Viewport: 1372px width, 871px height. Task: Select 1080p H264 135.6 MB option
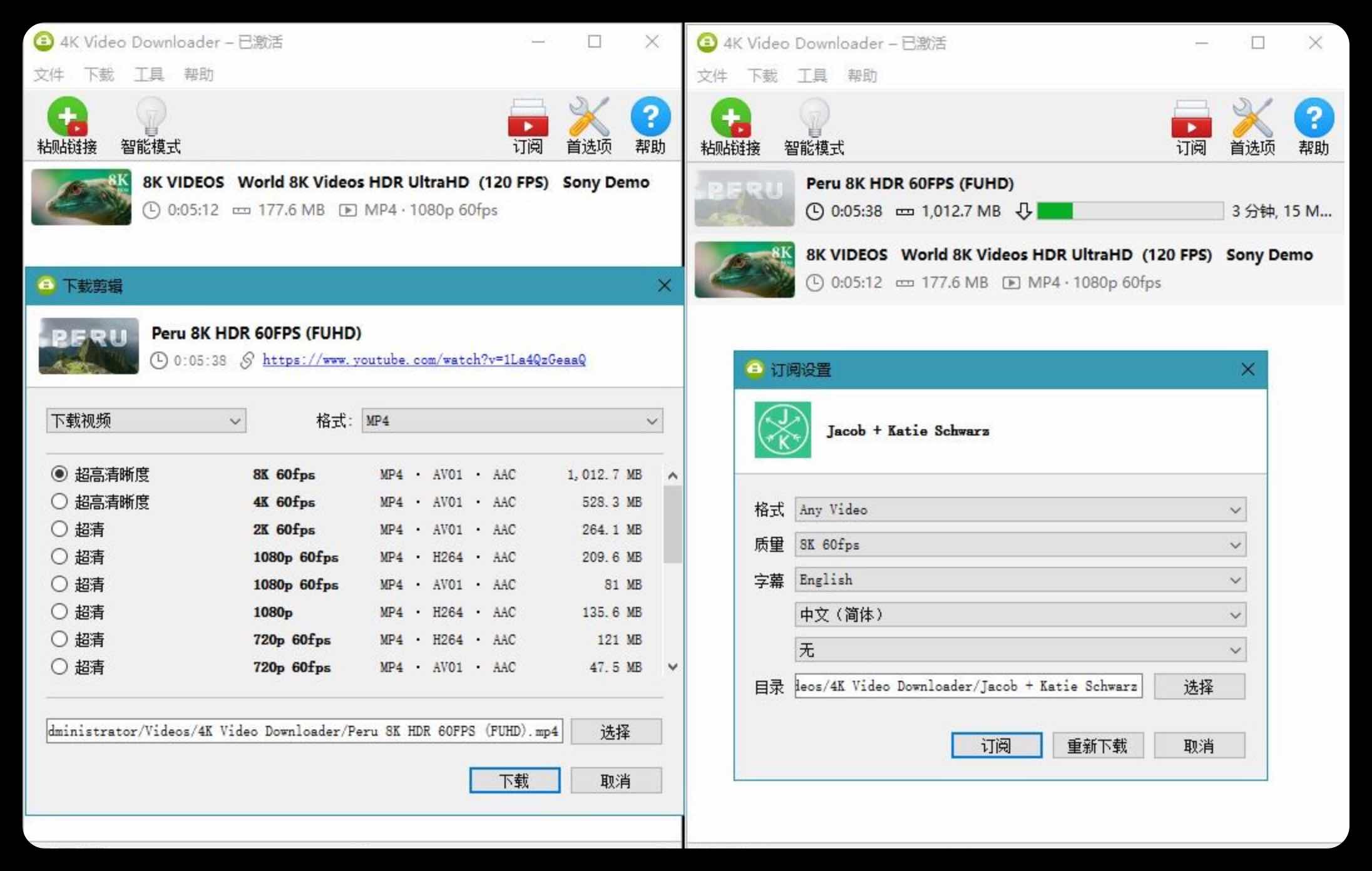(59, 612)
